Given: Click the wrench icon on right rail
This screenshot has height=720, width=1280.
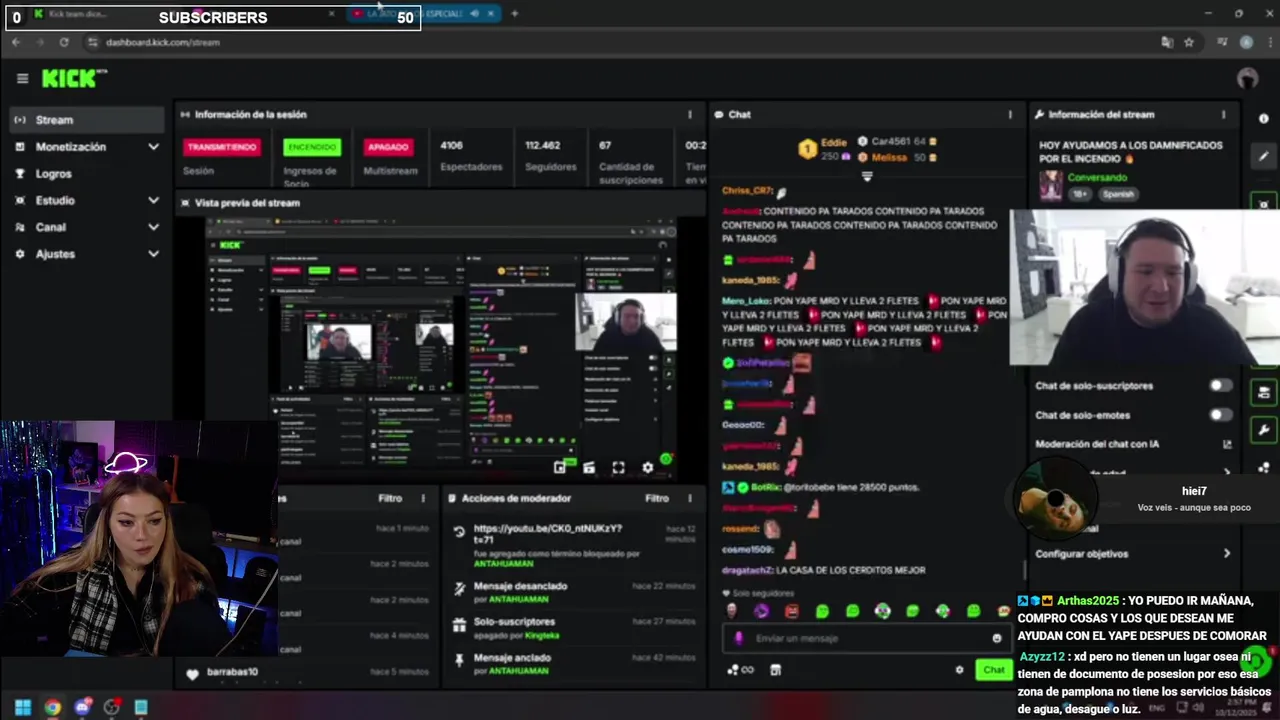Looking at the screenshot, I should (x=1264, y=431).
